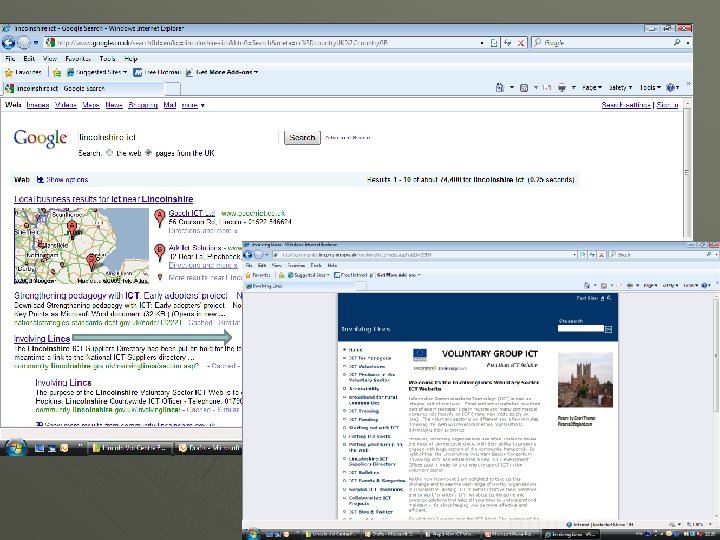
Task: Open Favorites menu in Google Search window
Action: pyautogui.click(x=78, y=58)
